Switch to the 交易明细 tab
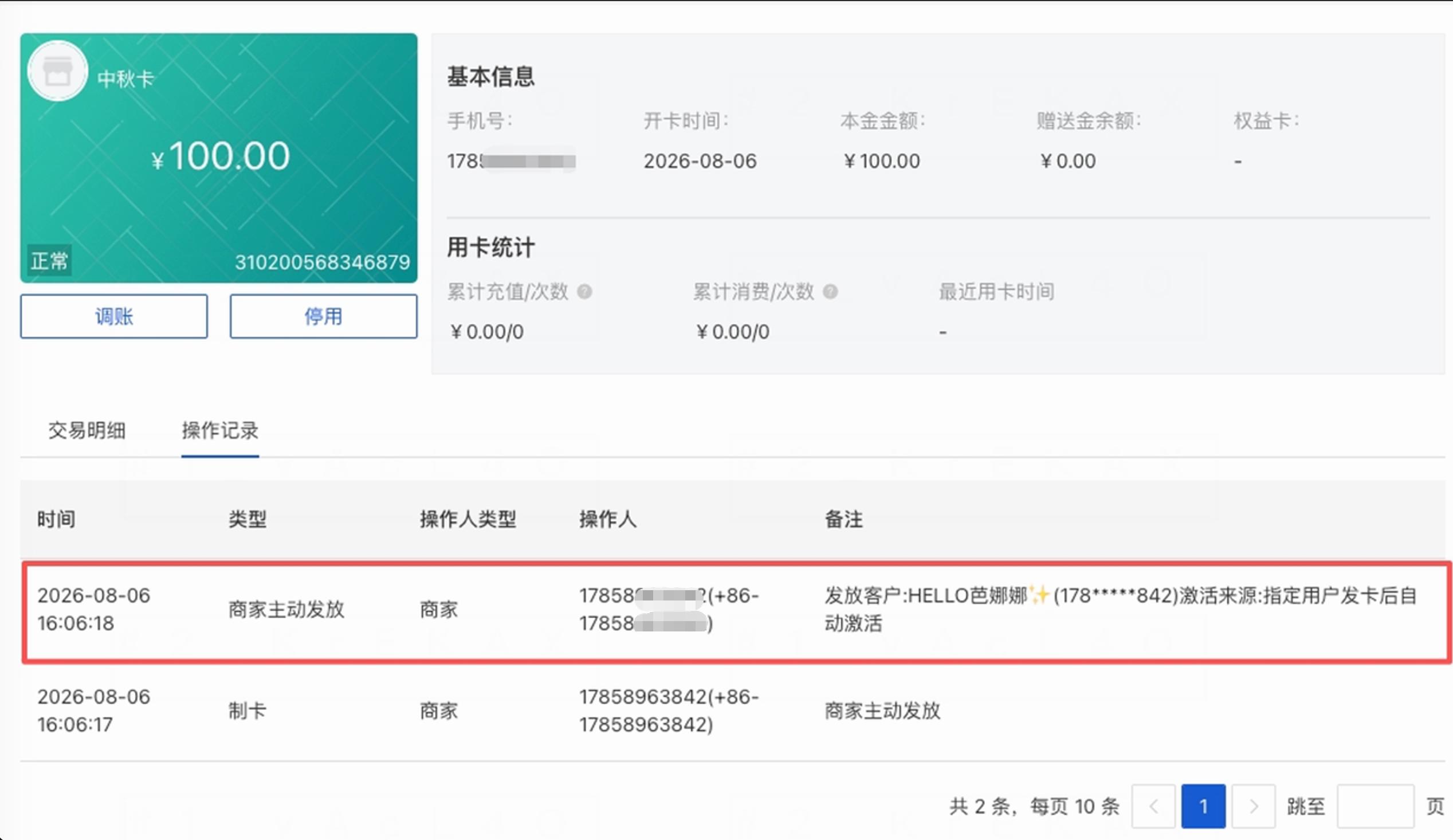 [x=87, y=430]
